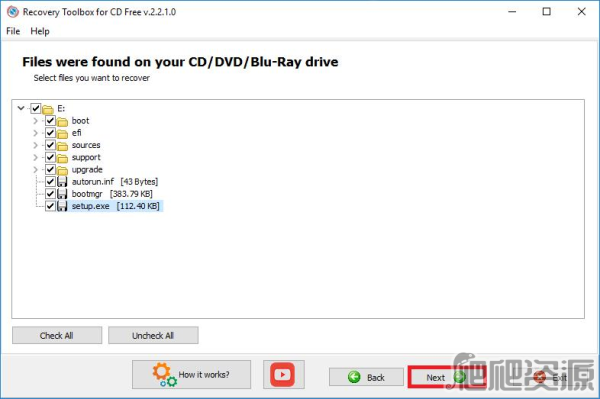Uncheck the support folder checkbox
This screenshot has height=399, width=600.
click(50, 157)
